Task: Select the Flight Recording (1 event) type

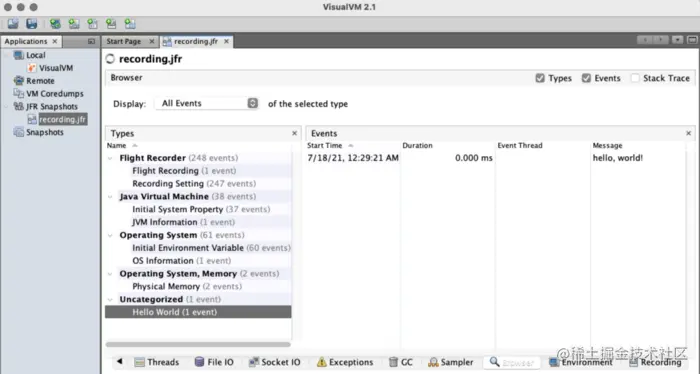Action: click(198, 171)
